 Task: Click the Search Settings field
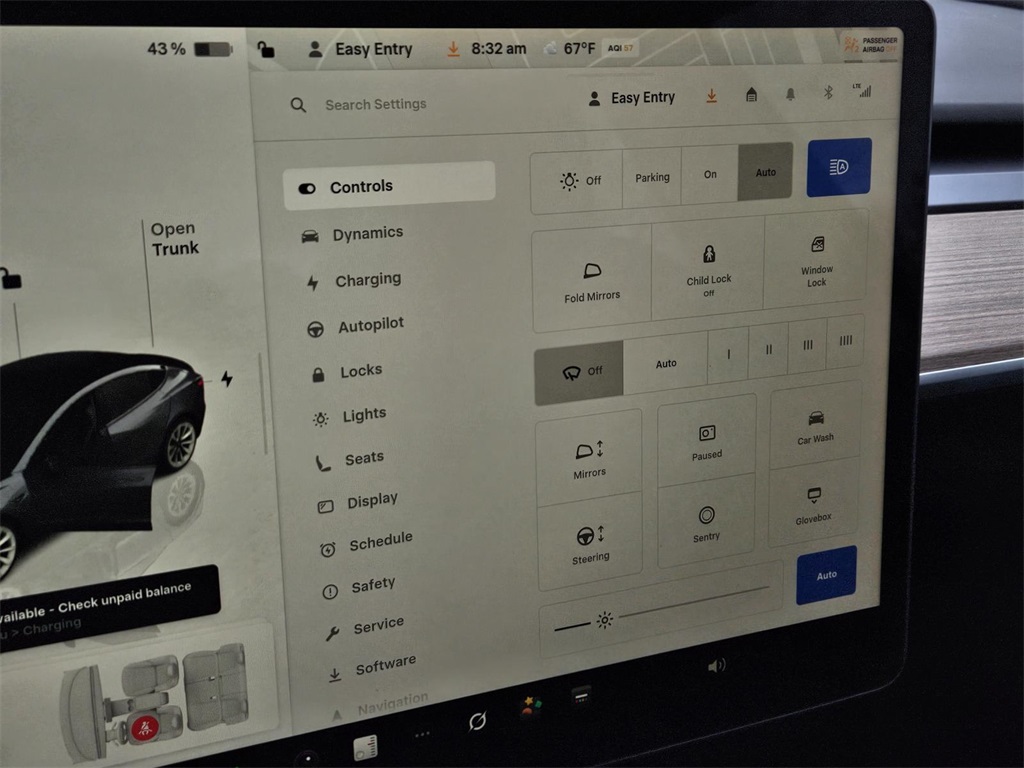[x=376, y=104]
